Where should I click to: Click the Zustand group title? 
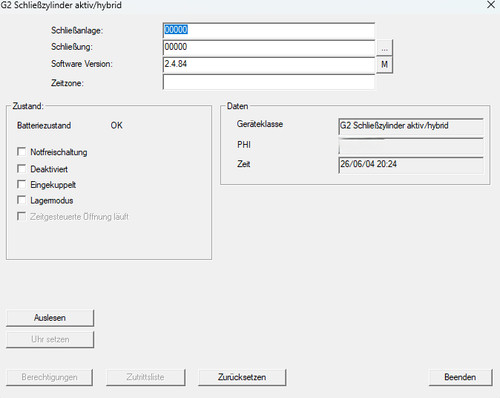click(28, 106)
